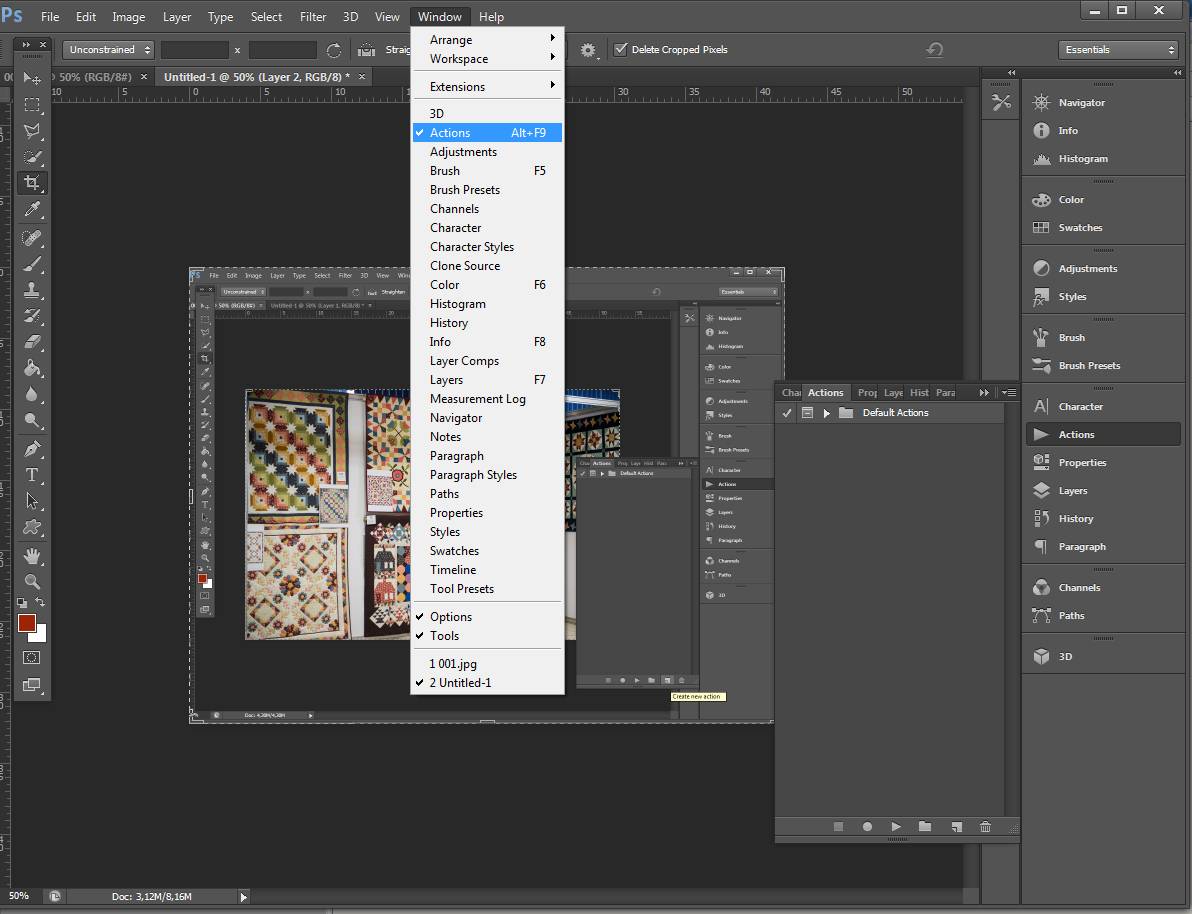Select the Eraser tool
The width and height of the screenshot is (1192, 914).
click(32, 342)
